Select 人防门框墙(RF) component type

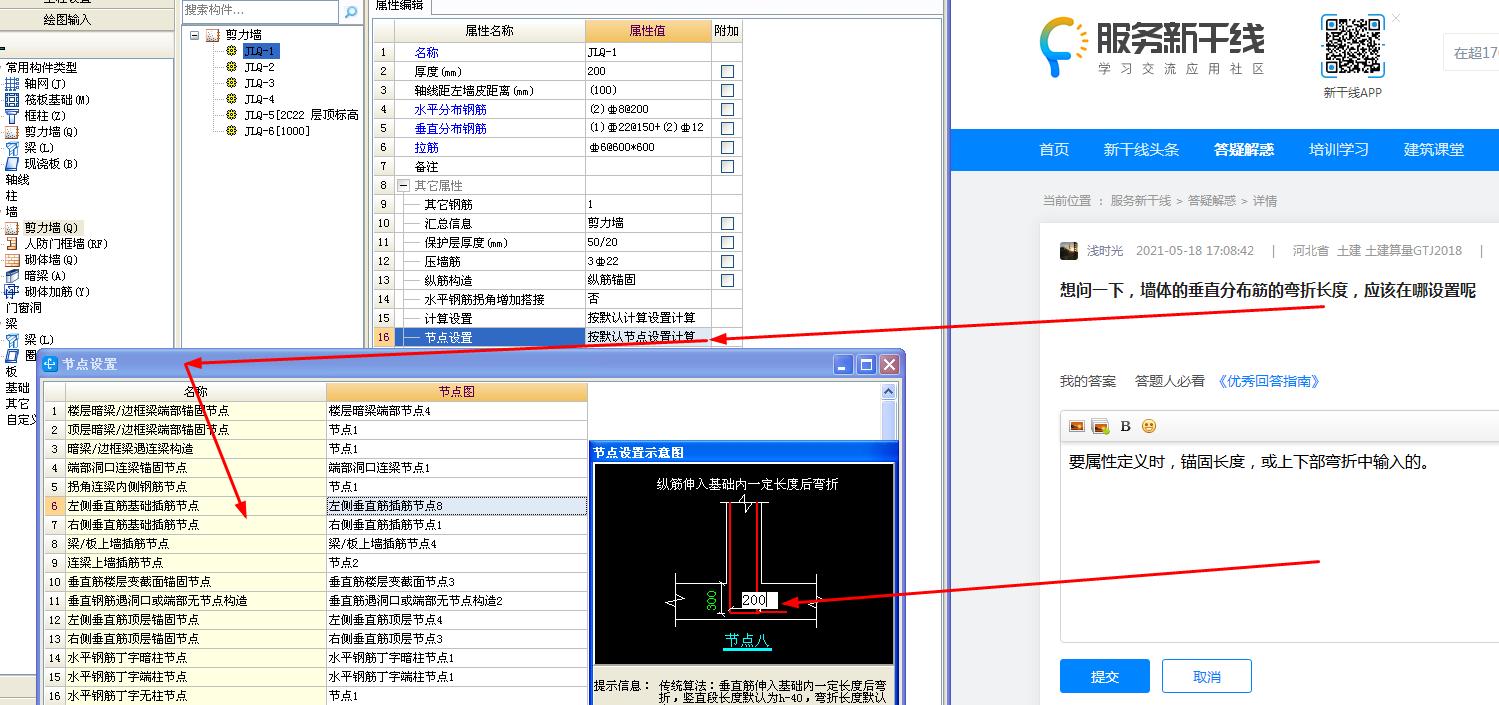[56, 244]
